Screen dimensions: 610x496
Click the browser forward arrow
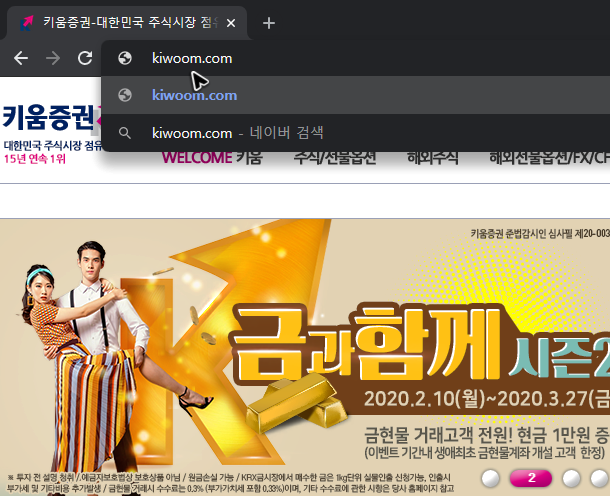(53, 58)
